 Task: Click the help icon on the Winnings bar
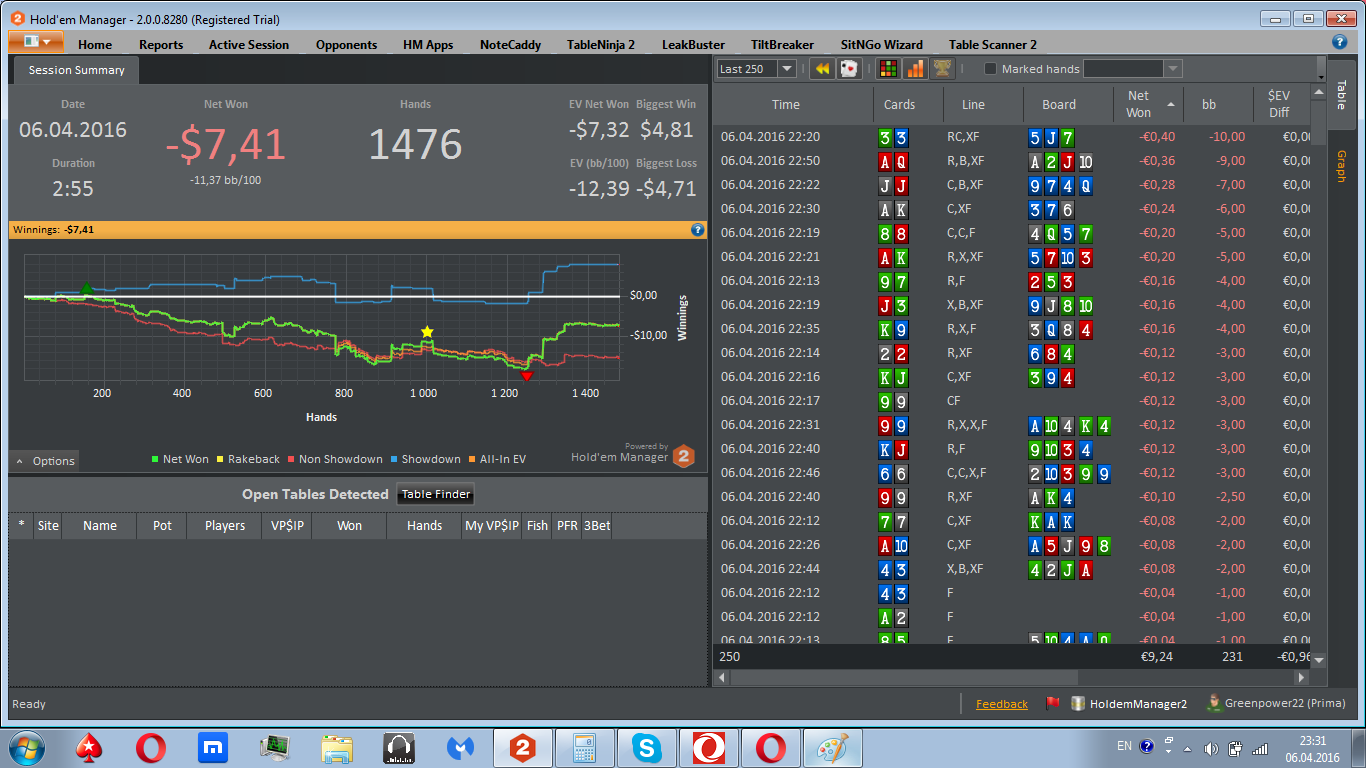(x=698, y=230)
